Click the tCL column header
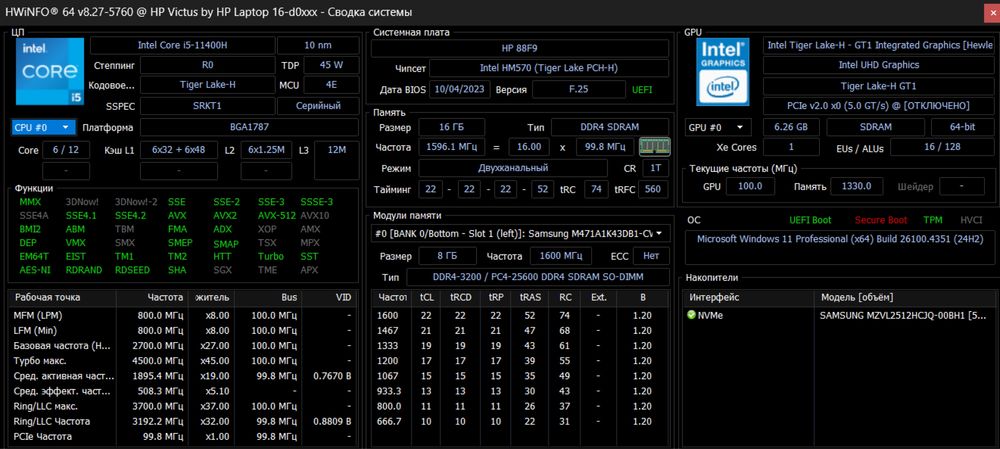The image size is (1000, 449). tap(426, 297)
